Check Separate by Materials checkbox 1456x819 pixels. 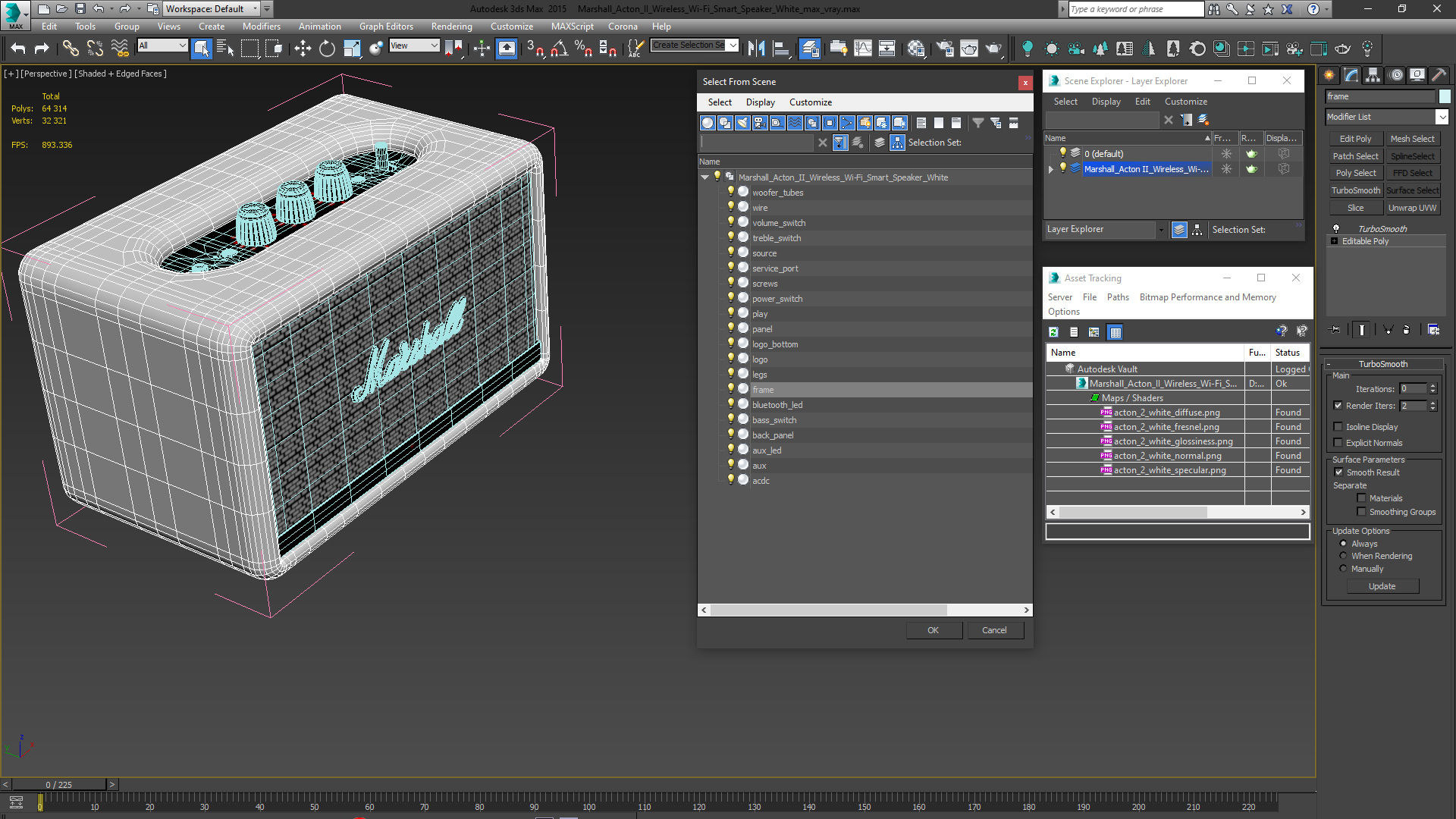1362,498
